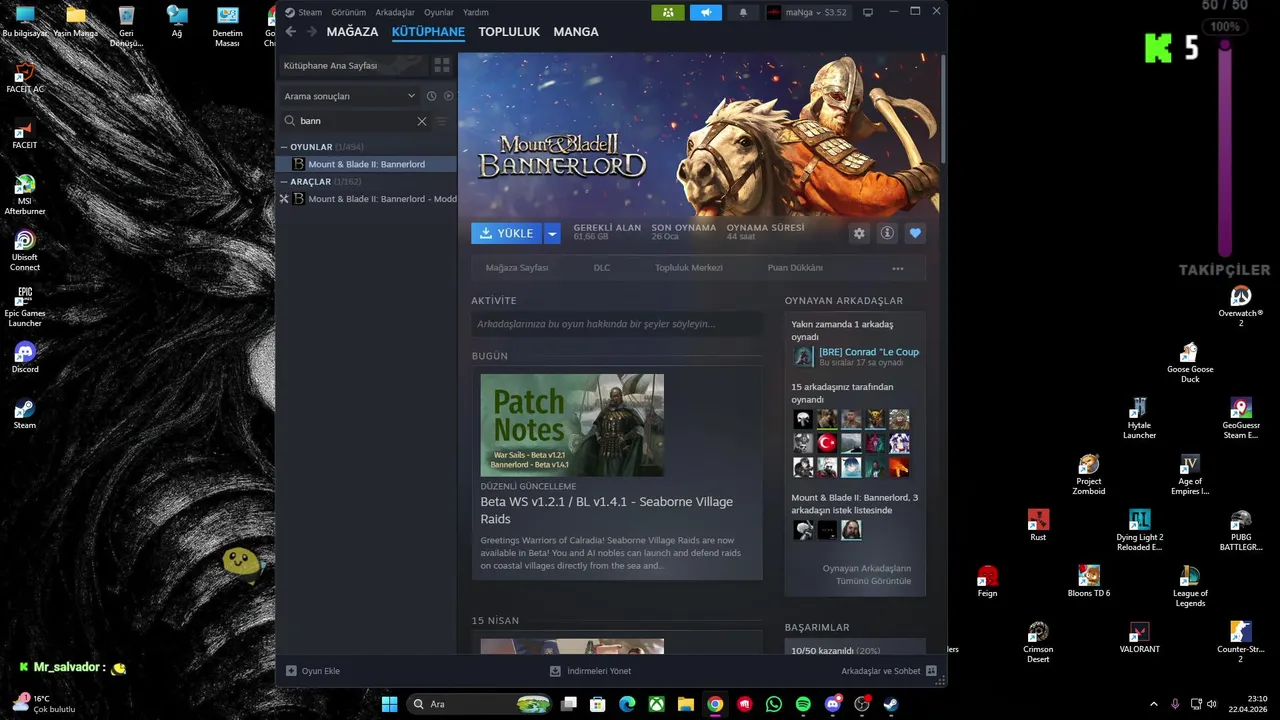Select Hytale Launcher desktop shortcut
Viewport: 1280px width, 720px height.
tap(1139, 418)
